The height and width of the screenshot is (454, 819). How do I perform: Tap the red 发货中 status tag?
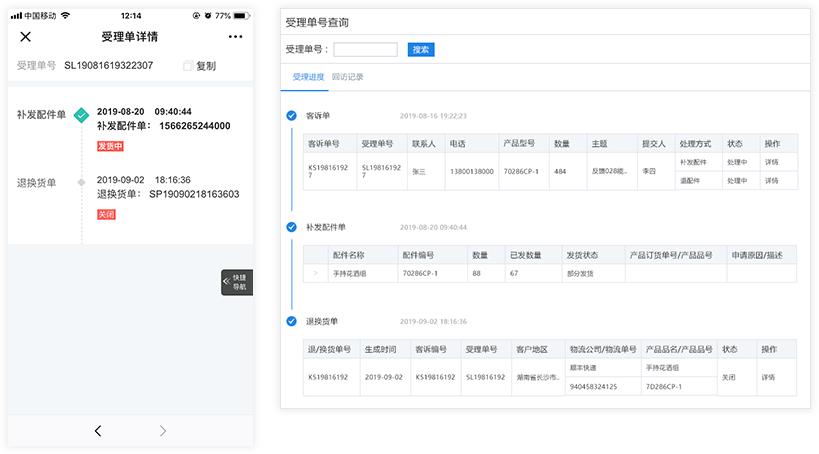[110, 146]
